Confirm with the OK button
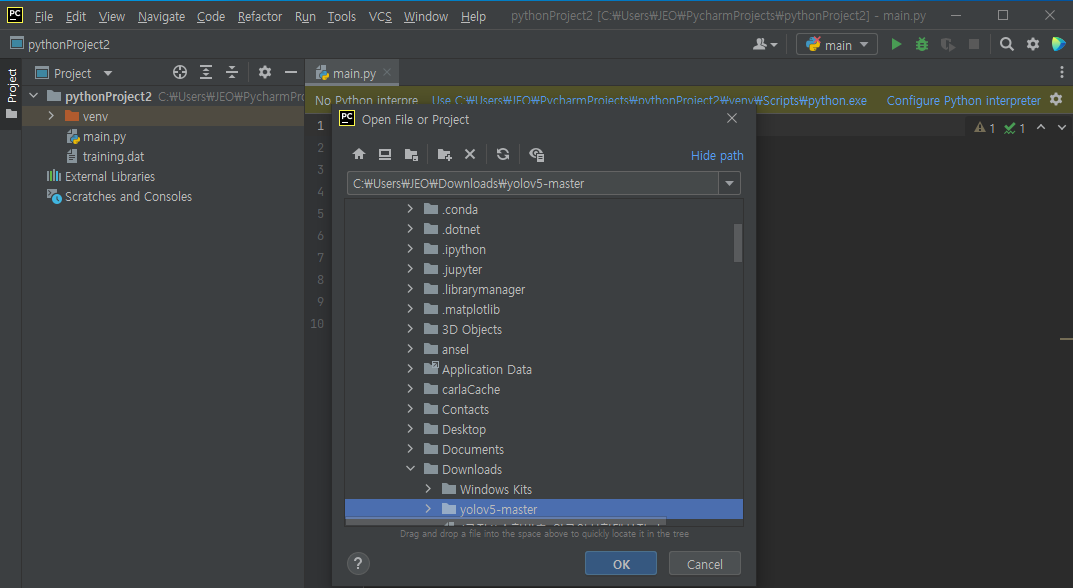This screenshot has height=588, width=1073. [621, 563]
